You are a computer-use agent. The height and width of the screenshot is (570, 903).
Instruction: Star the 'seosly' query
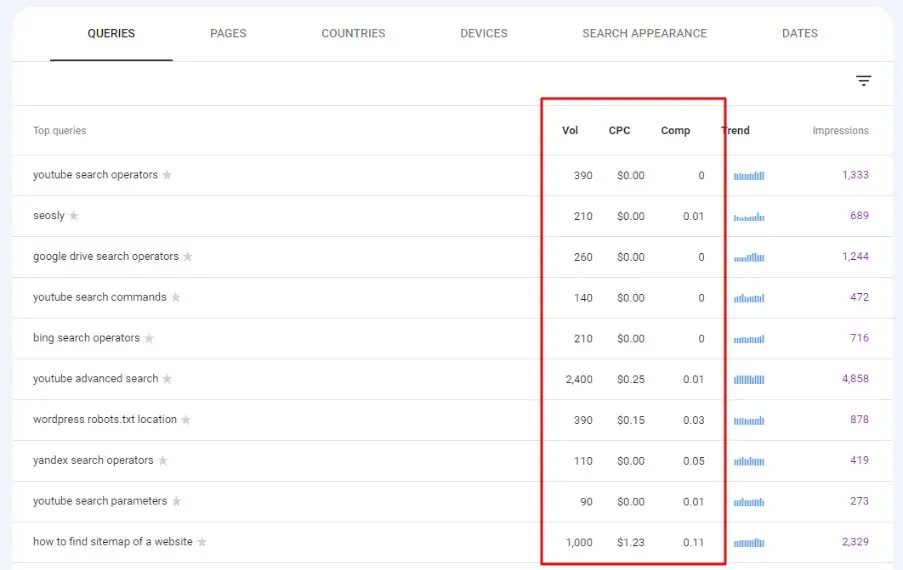74,216
